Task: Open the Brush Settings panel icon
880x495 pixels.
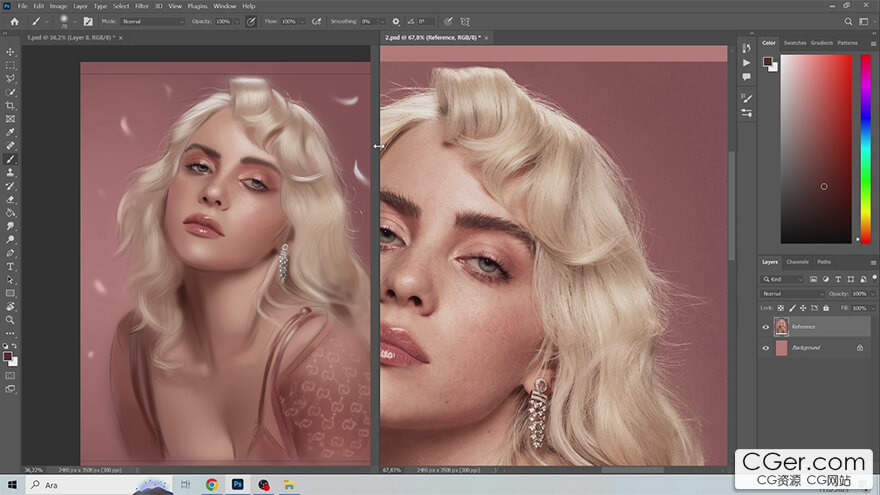Action: pos(746,98)
